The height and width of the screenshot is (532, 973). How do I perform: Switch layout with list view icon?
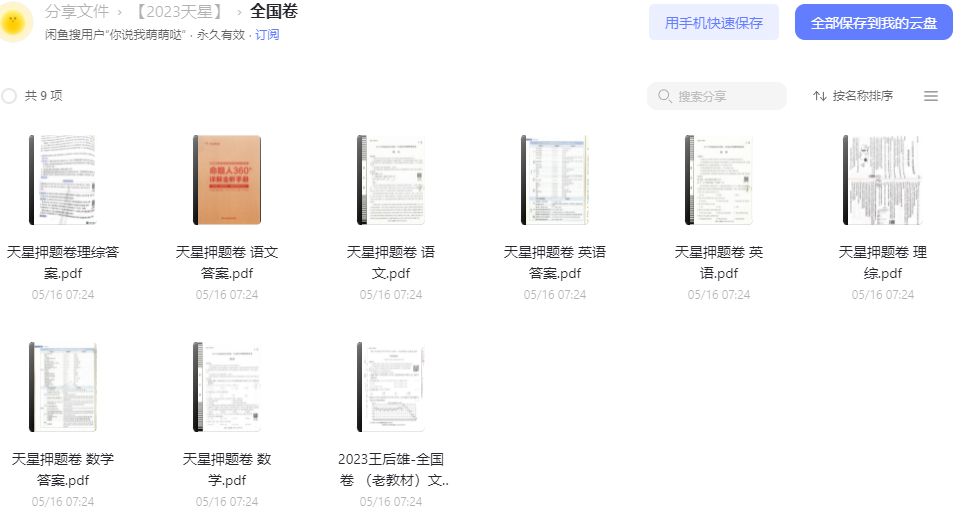point(931,96)
